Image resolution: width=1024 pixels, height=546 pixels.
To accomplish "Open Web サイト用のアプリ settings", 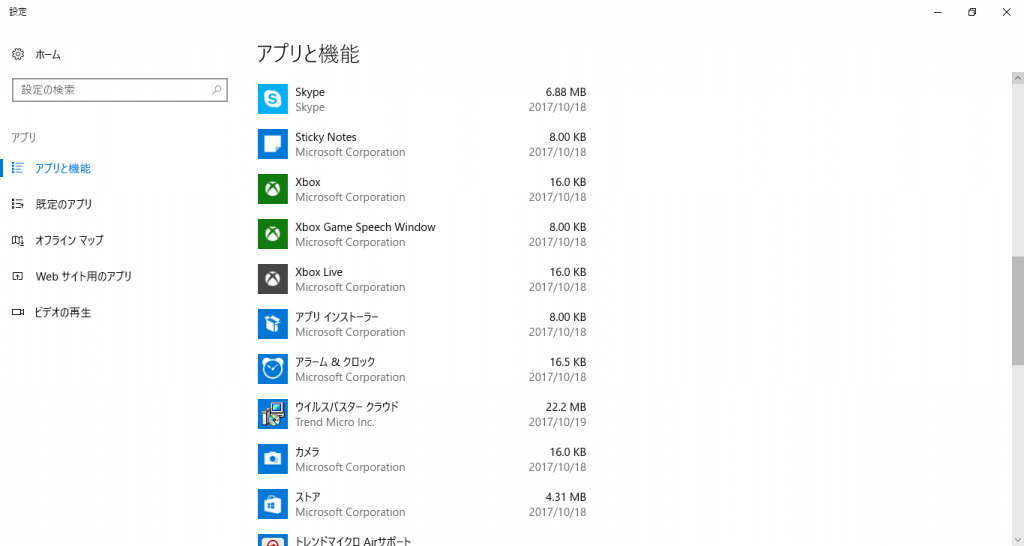I will click(x=83, y=276).
